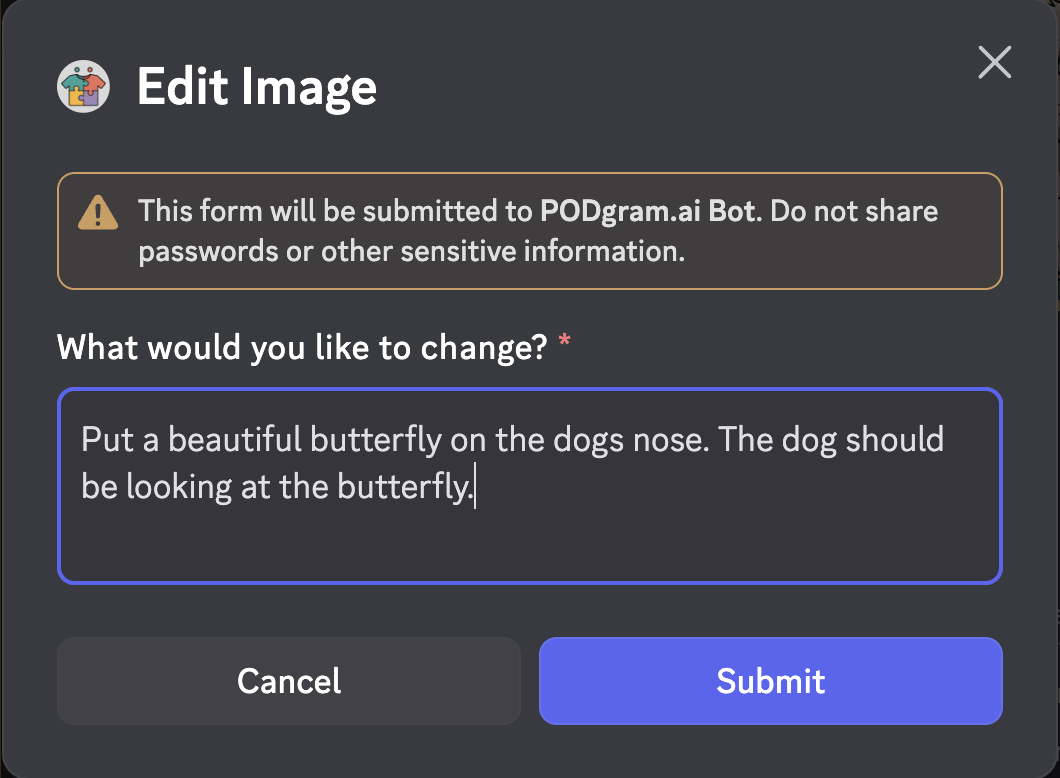Close the Edit Image dialog with X

pos(994,63)
